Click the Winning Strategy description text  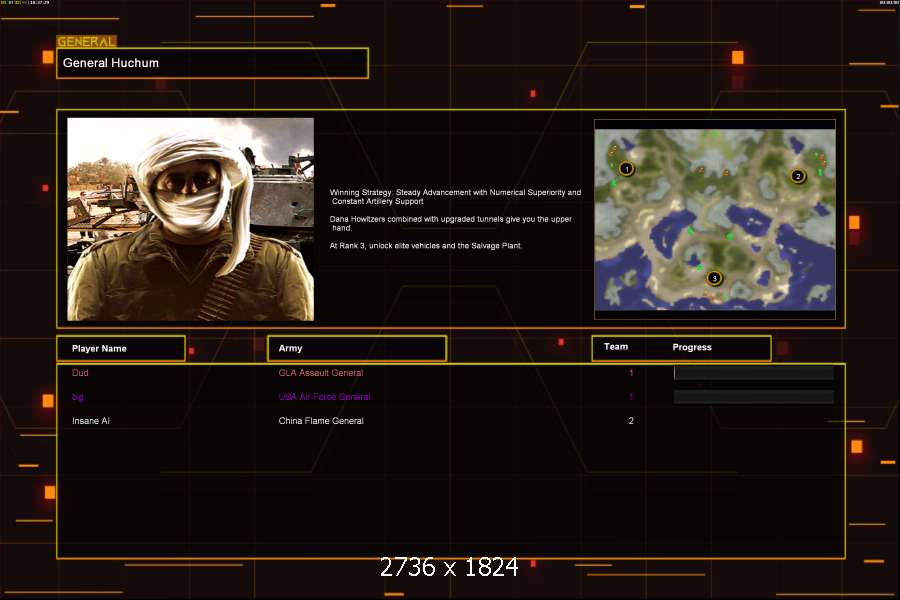(x=455, y=196)
